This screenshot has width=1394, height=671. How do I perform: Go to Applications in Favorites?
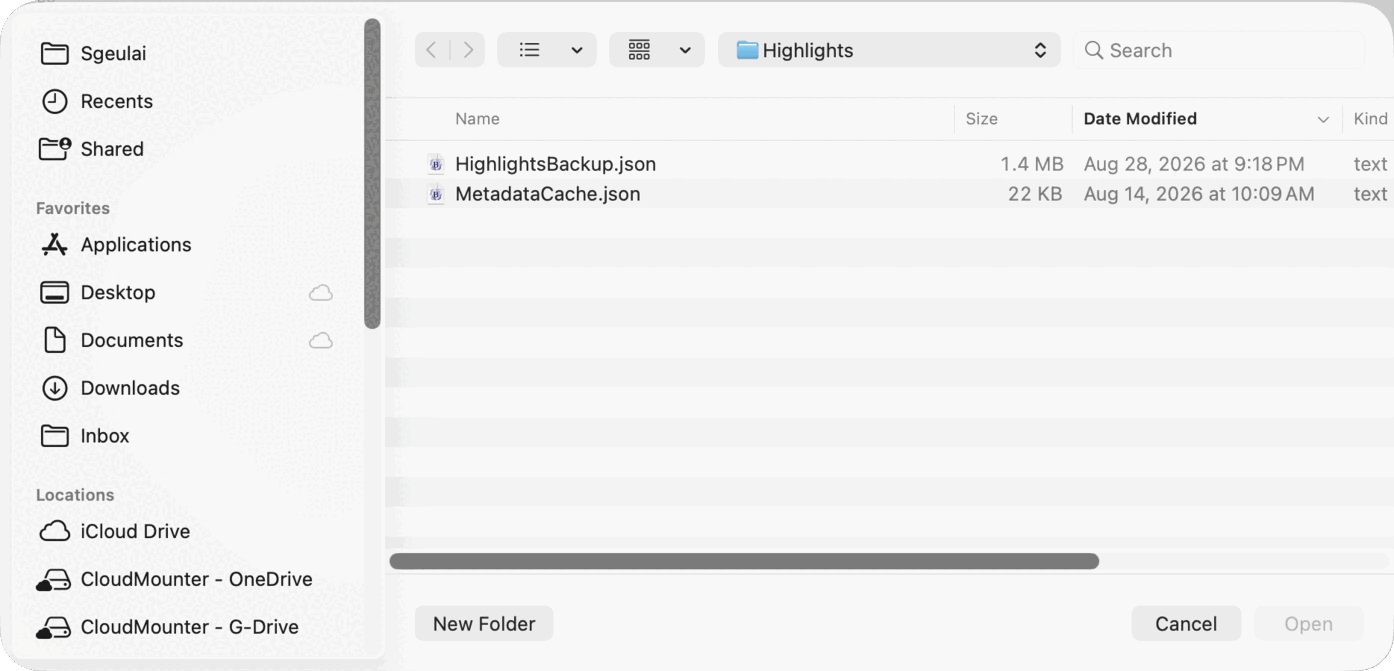(115, 245)
